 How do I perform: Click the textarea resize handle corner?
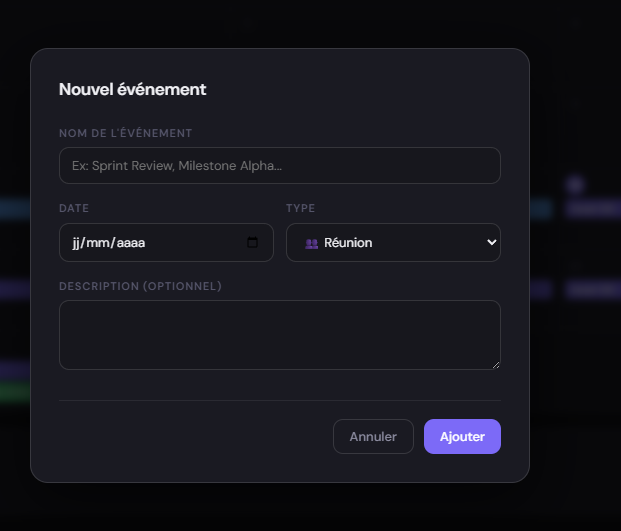(496, 365)
